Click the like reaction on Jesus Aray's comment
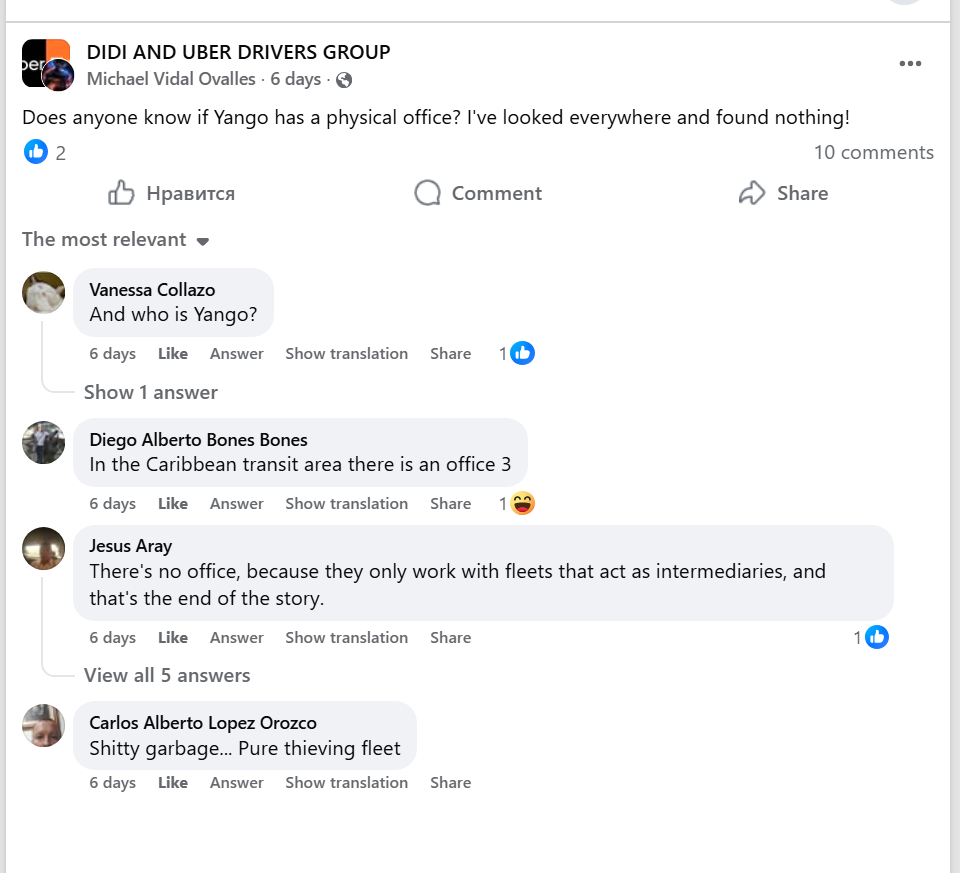 (x=876, y=637)
